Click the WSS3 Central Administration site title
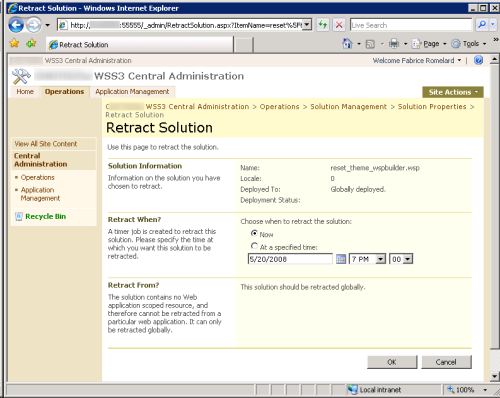The image size is (500, 398). 169,76
